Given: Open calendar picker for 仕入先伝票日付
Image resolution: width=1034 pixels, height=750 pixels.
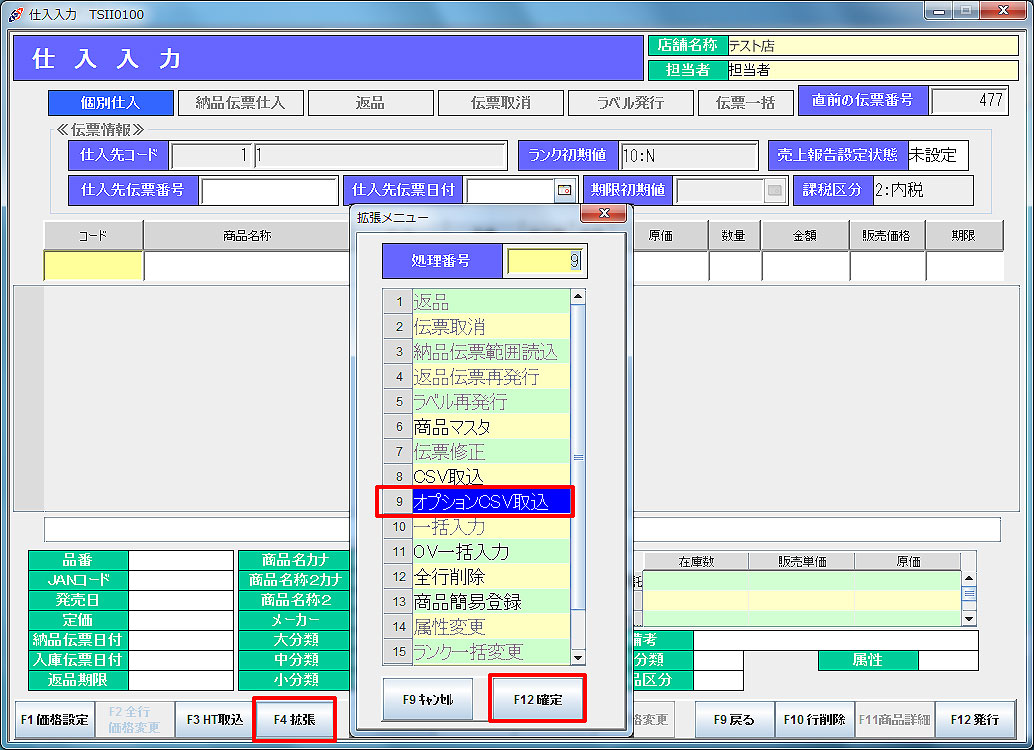Looking at the screenshot, I should coord(564,190).
